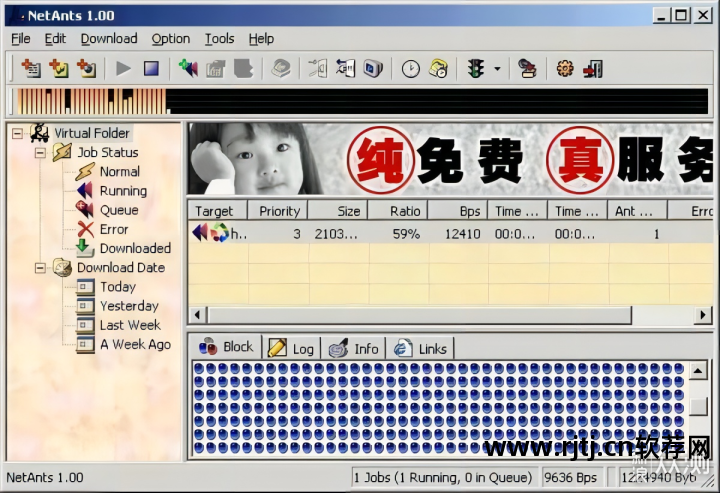
Task: Collapse the Job Status tree node
Action: coord(40,153)
